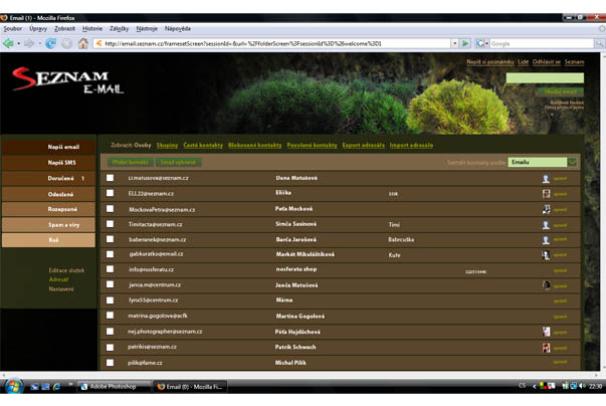
Task: Click the Windows Start orb
Action: point(12,386)
